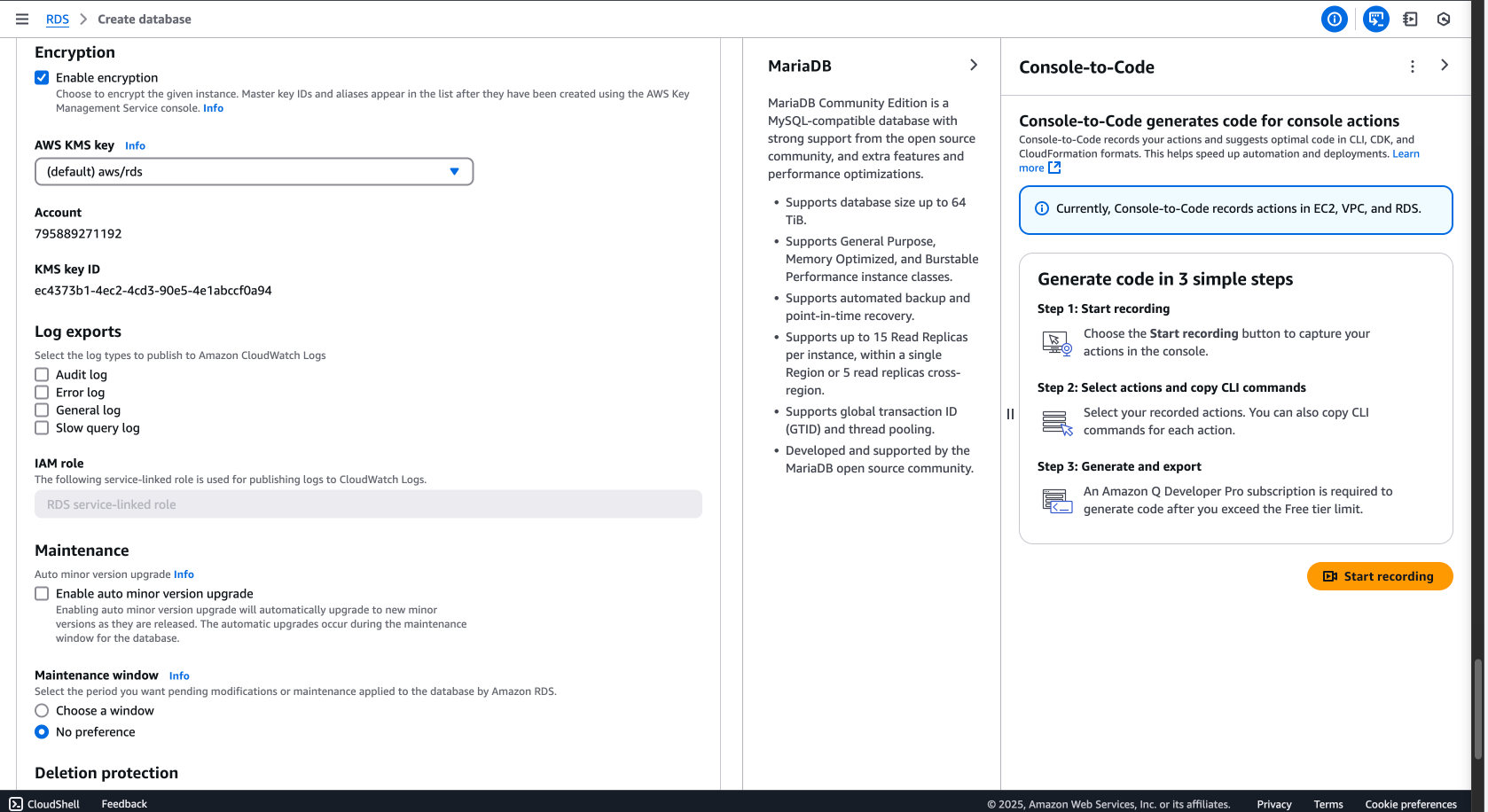
Task: Click the Deletion protection heading
Action: tap(106, 773)
